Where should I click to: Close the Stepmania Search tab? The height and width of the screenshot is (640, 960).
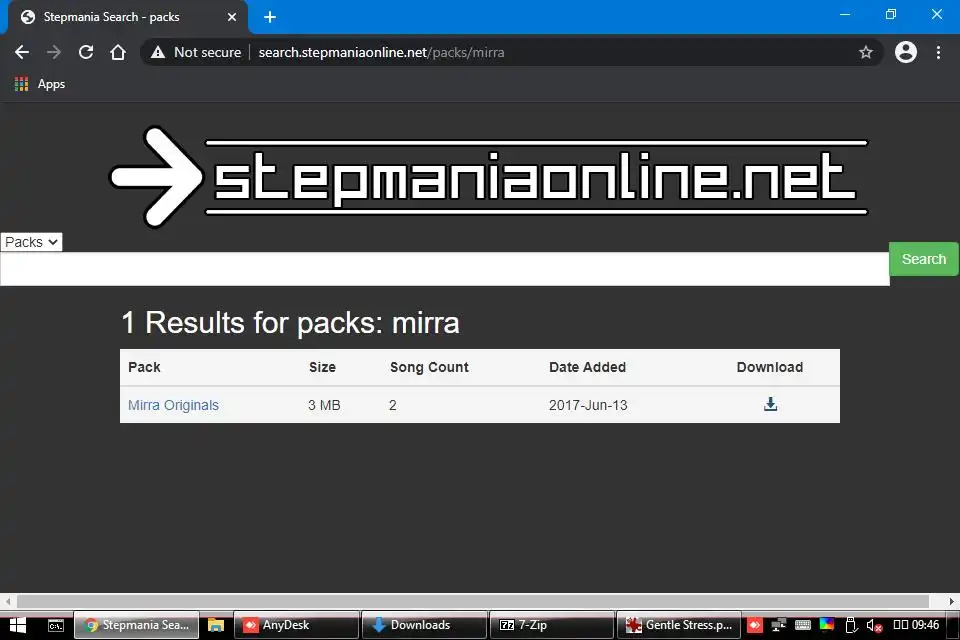(232, 17)
